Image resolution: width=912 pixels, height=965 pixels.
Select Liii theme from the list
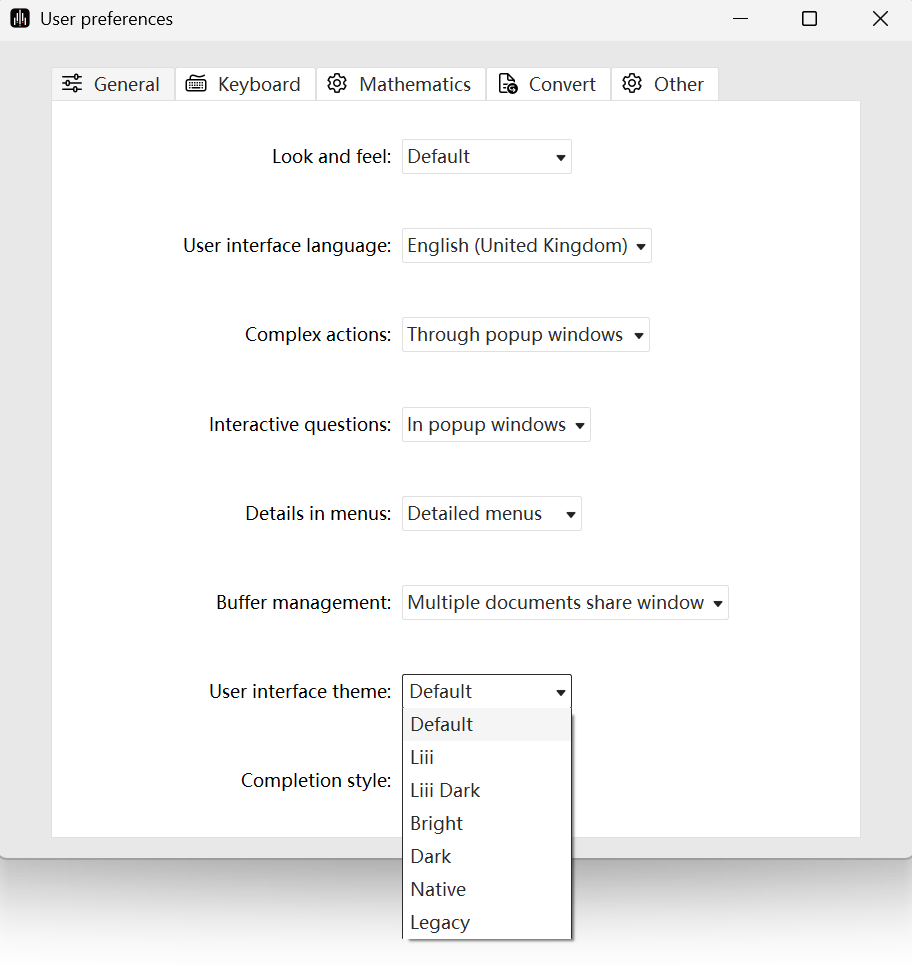pyautogui.click(x=422, y=757)
